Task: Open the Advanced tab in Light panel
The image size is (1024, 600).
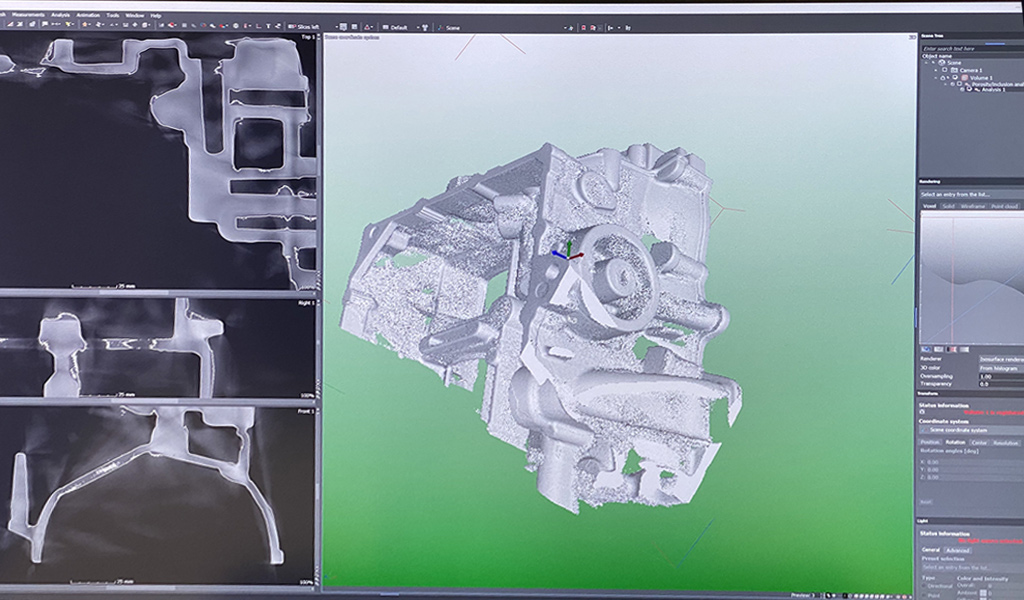Action: (x=958, y=549)
